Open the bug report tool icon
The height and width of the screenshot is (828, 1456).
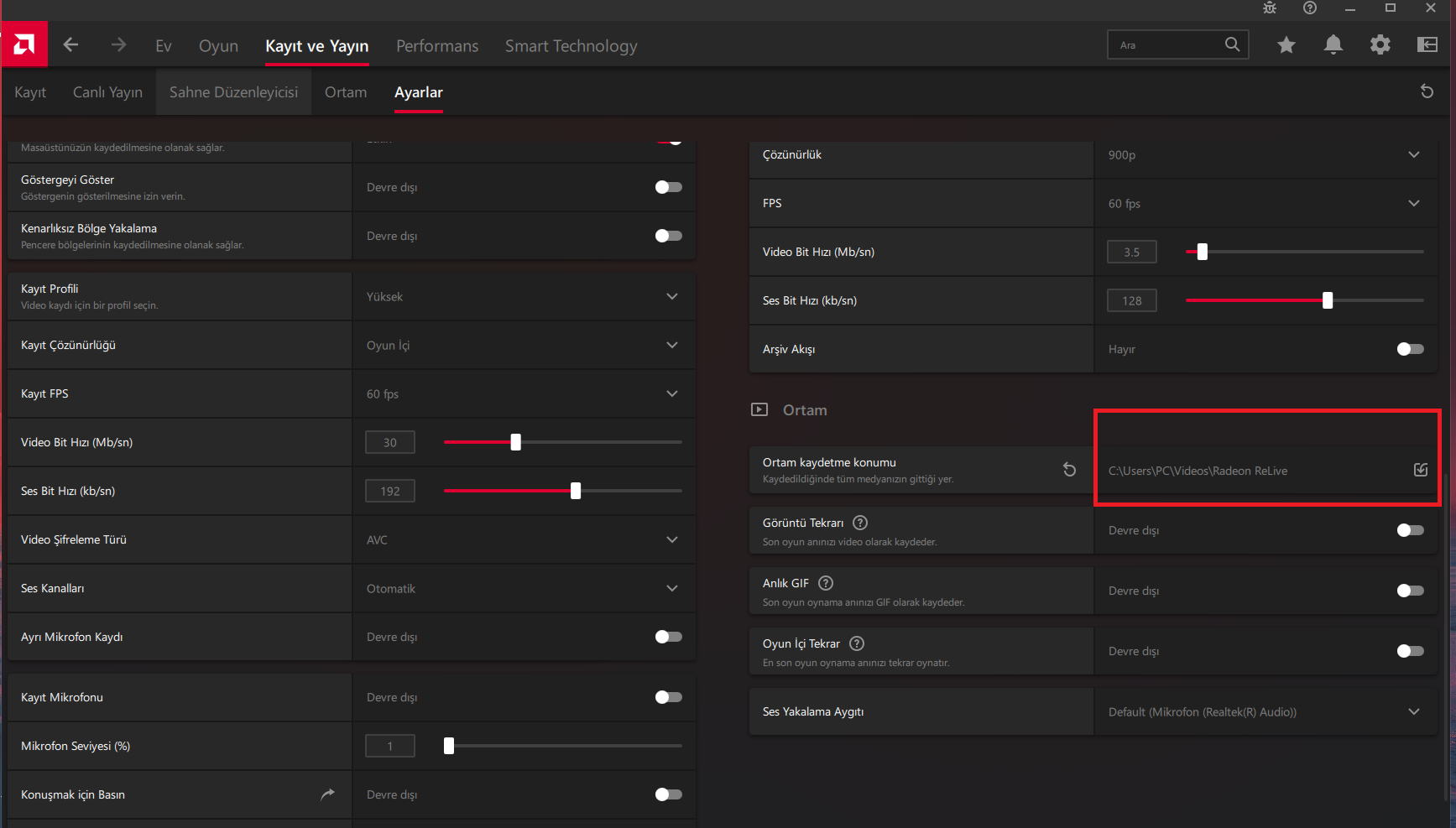coord(1270,8)
